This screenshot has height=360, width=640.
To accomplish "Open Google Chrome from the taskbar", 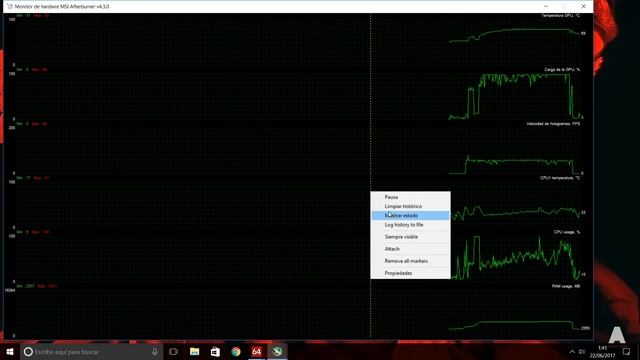I will coord(236,351).
